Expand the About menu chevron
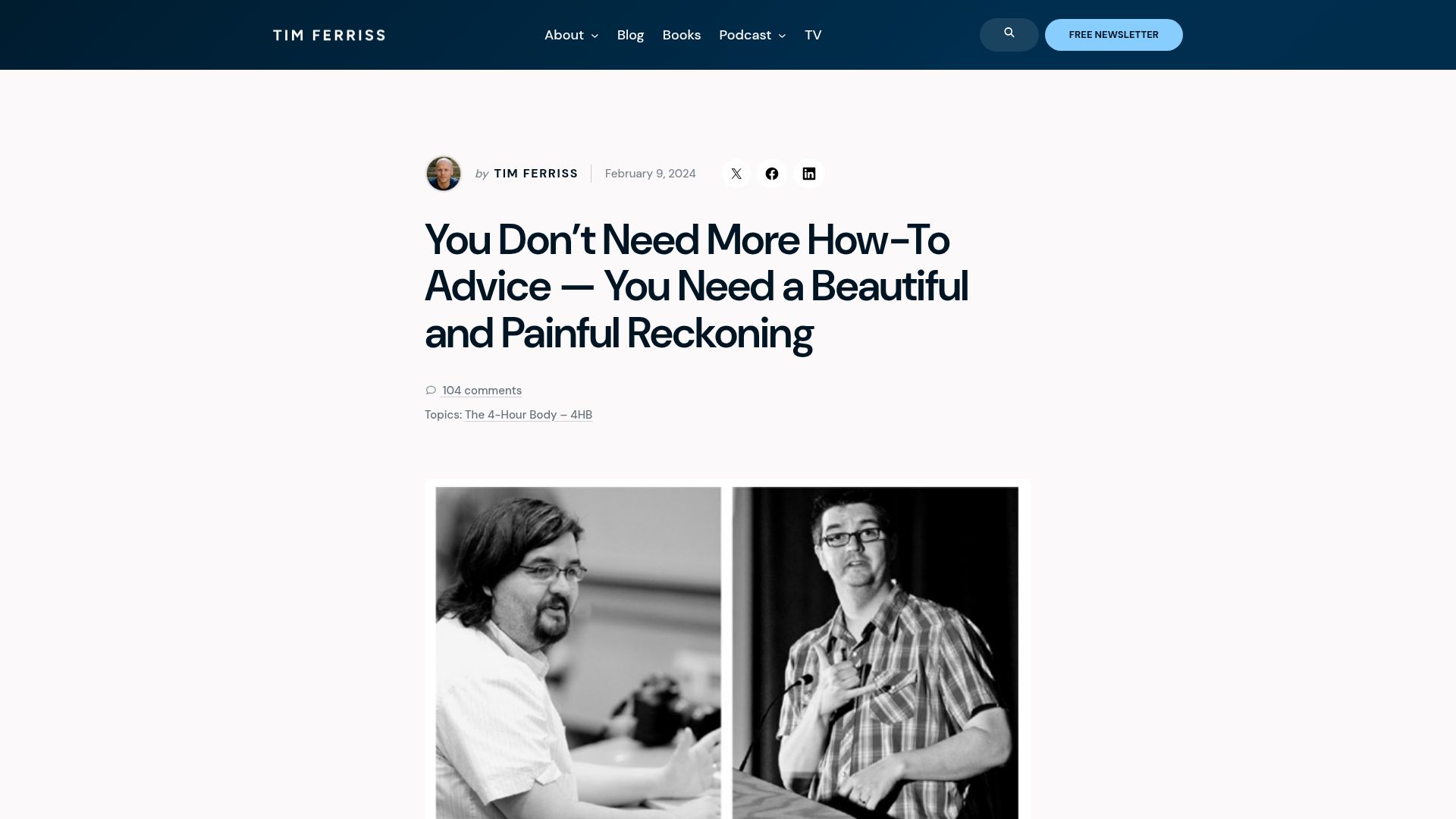This screenshot has height=819, width=1456. tap(595, 36)
